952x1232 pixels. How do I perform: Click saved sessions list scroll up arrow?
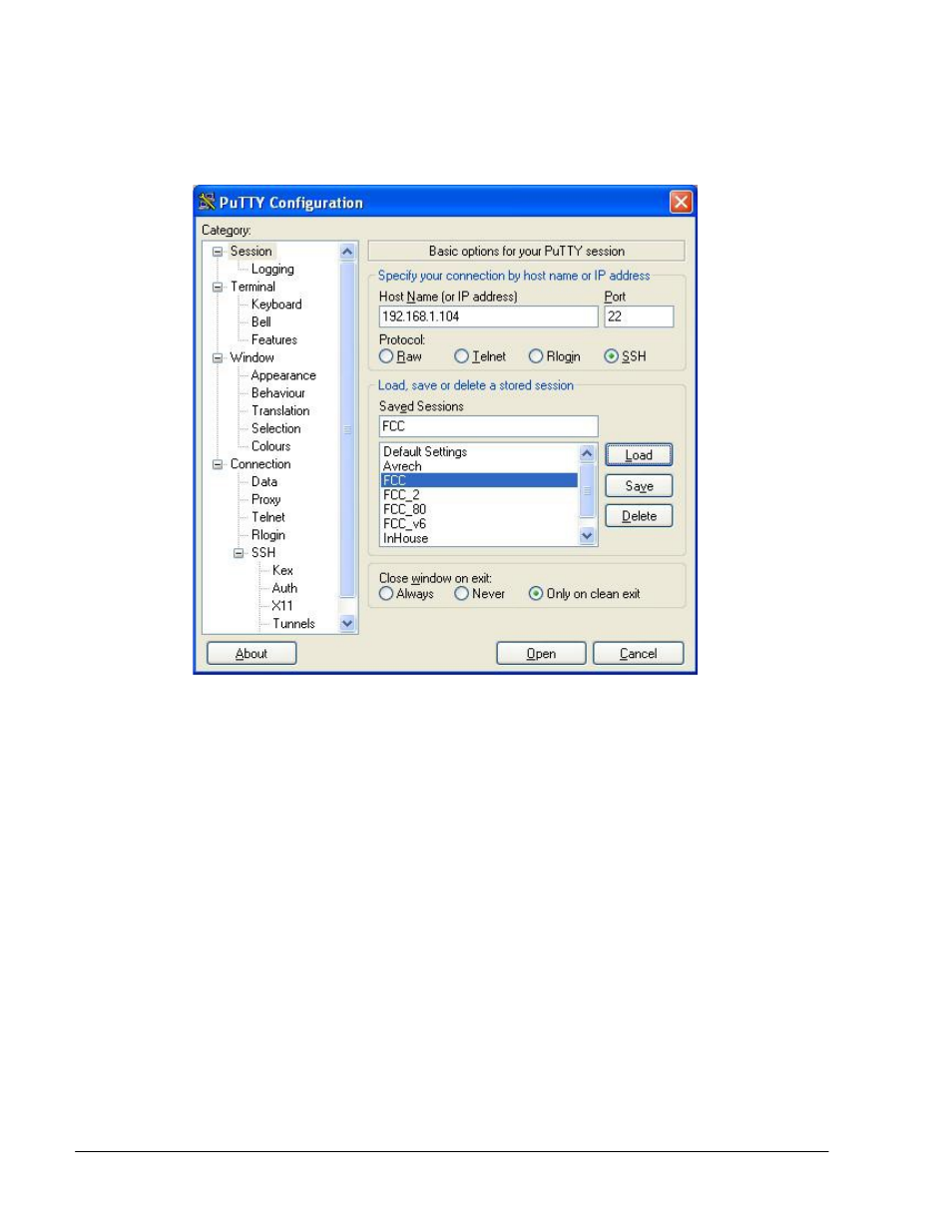pyautogui.click(x=587, y=454)
